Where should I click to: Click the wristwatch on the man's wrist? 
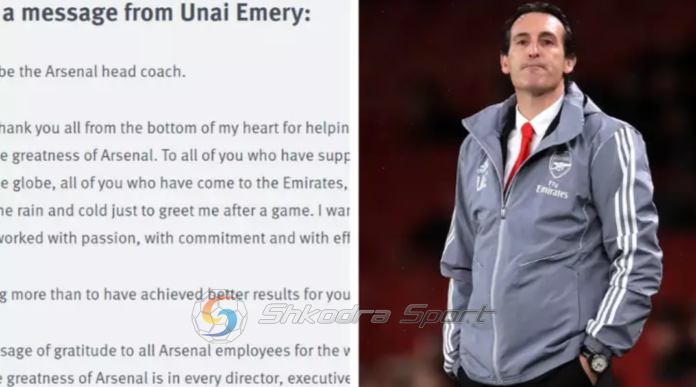pyautogui.click(x=597, y=360)
